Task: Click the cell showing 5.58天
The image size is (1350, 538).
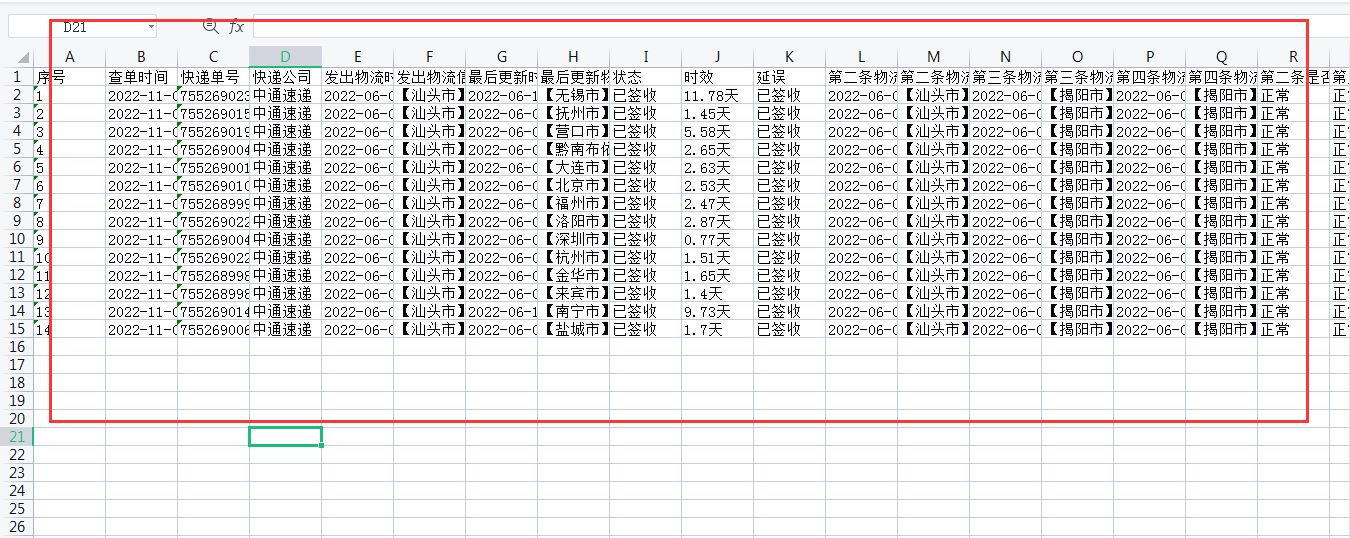Action: [717, 131]
